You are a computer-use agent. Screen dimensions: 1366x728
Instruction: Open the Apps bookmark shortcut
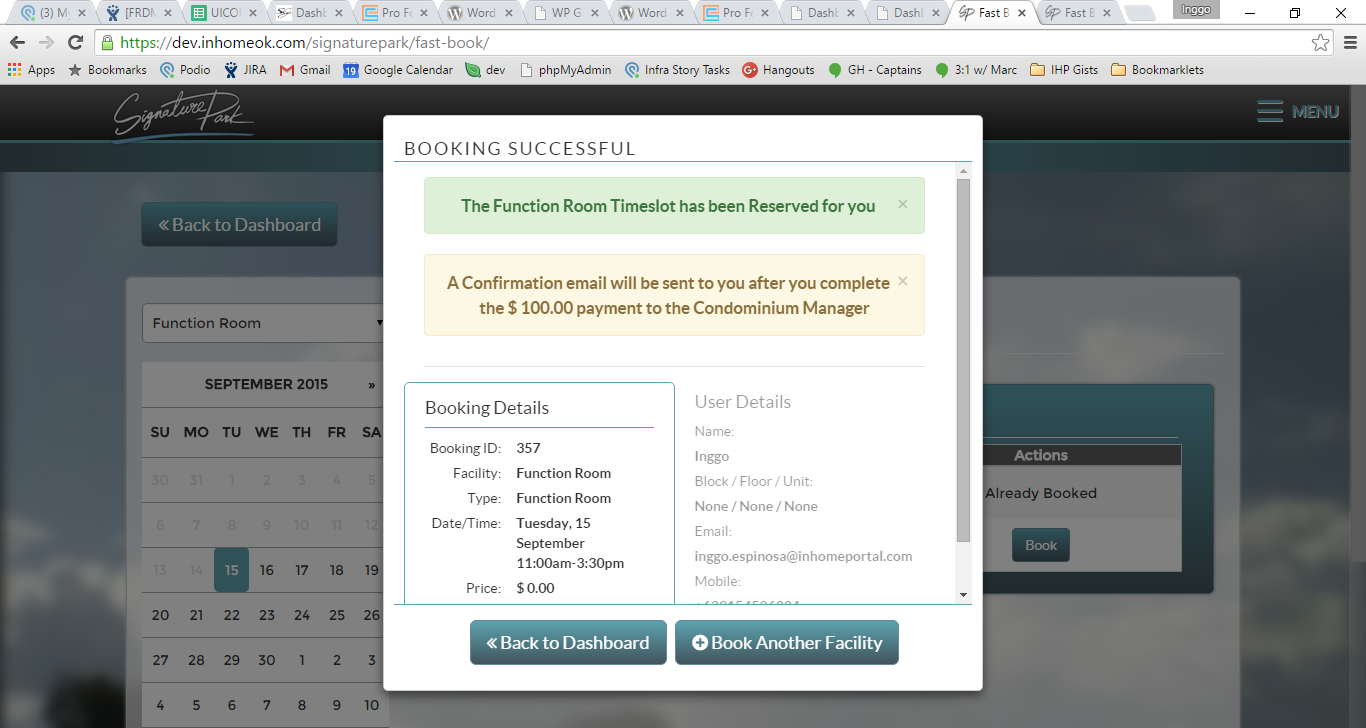(31, 70)
